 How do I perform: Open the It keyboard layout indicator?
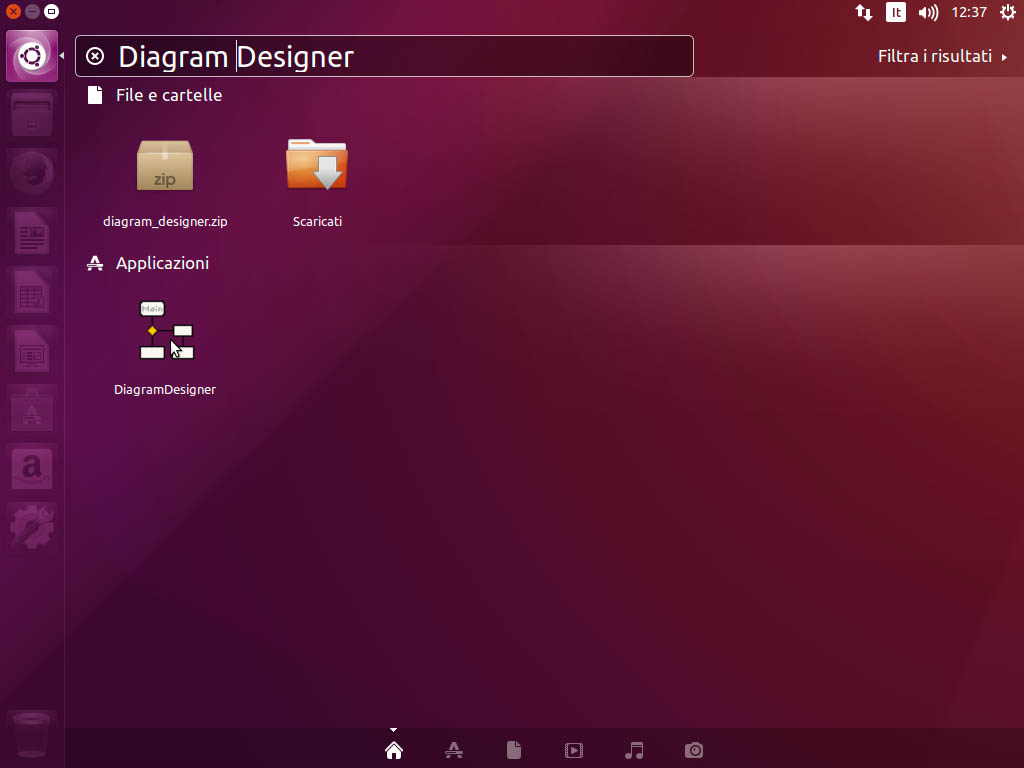click(x=896, y=13)
